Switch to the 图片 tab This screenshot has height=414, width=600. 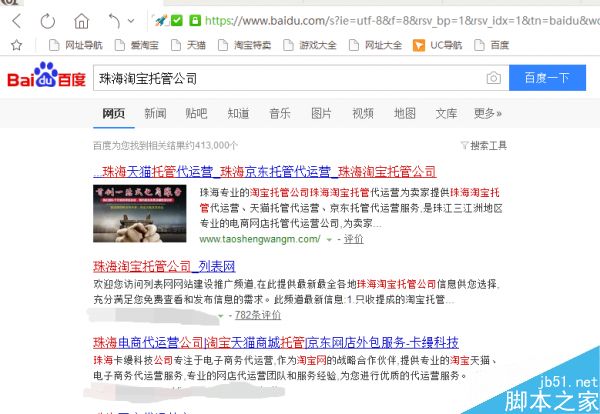pos(321,113)
